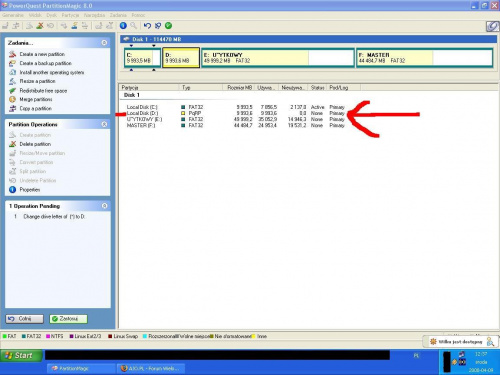Click the Delete partition link

[35, 144]
